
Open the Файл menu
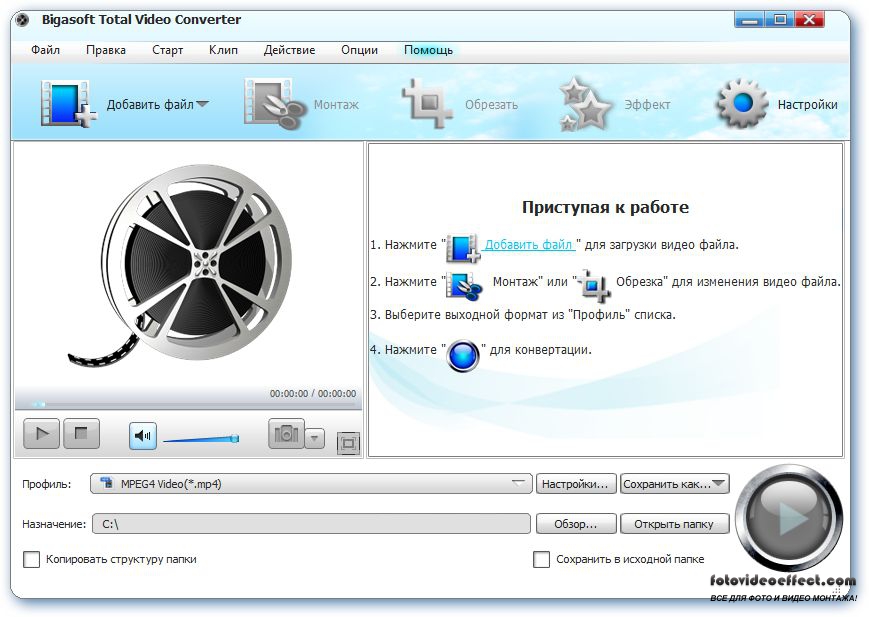point(45,50)
